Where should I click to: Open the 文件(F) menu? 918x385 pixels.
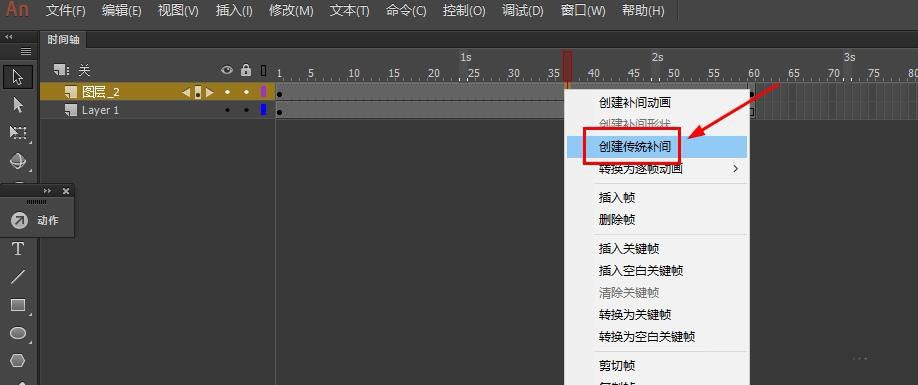click(x=66, y=11)
